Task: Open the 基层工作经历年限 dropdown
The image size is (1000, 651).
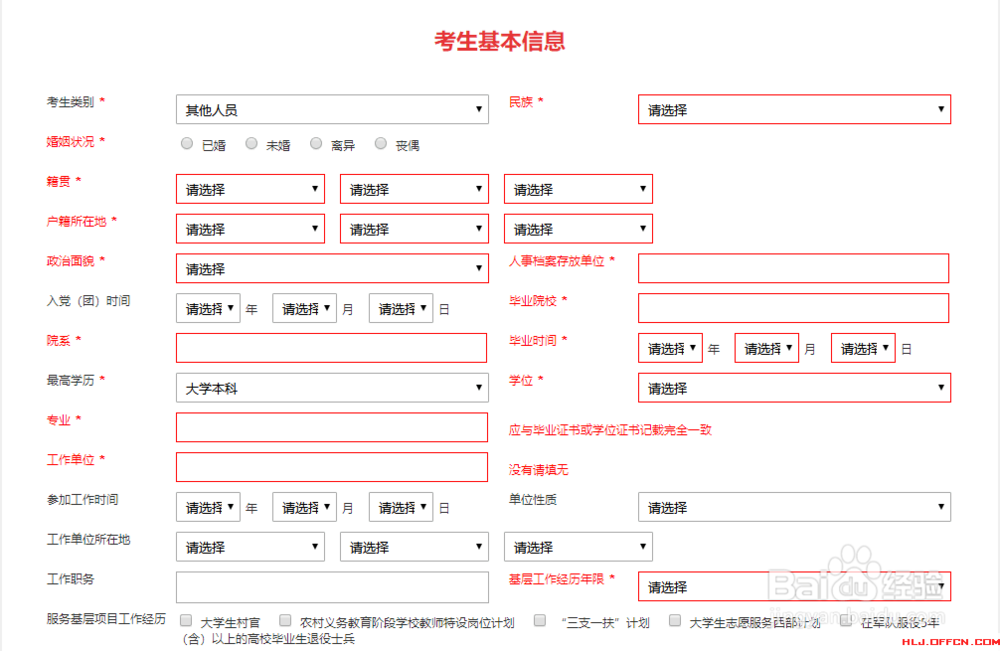Action: point(794,587)
